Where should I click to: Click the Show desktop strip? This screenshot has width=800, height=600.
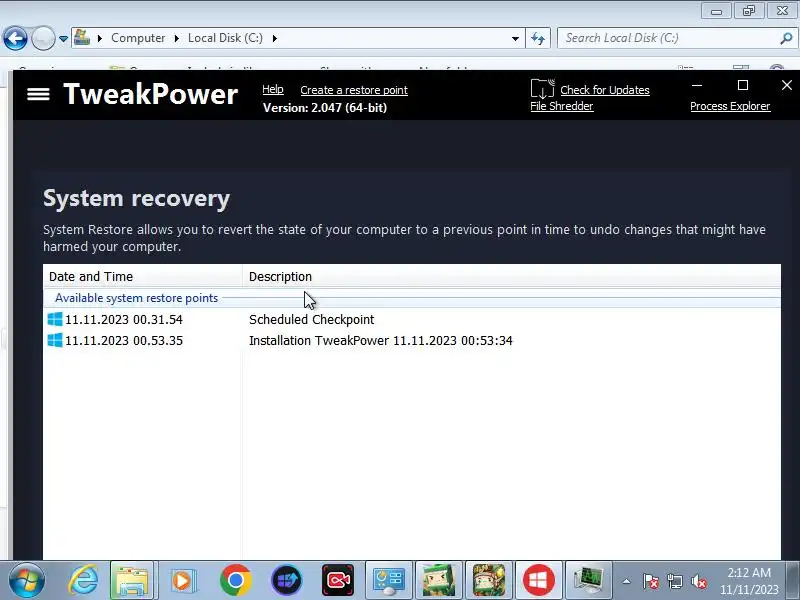point(793,581)
